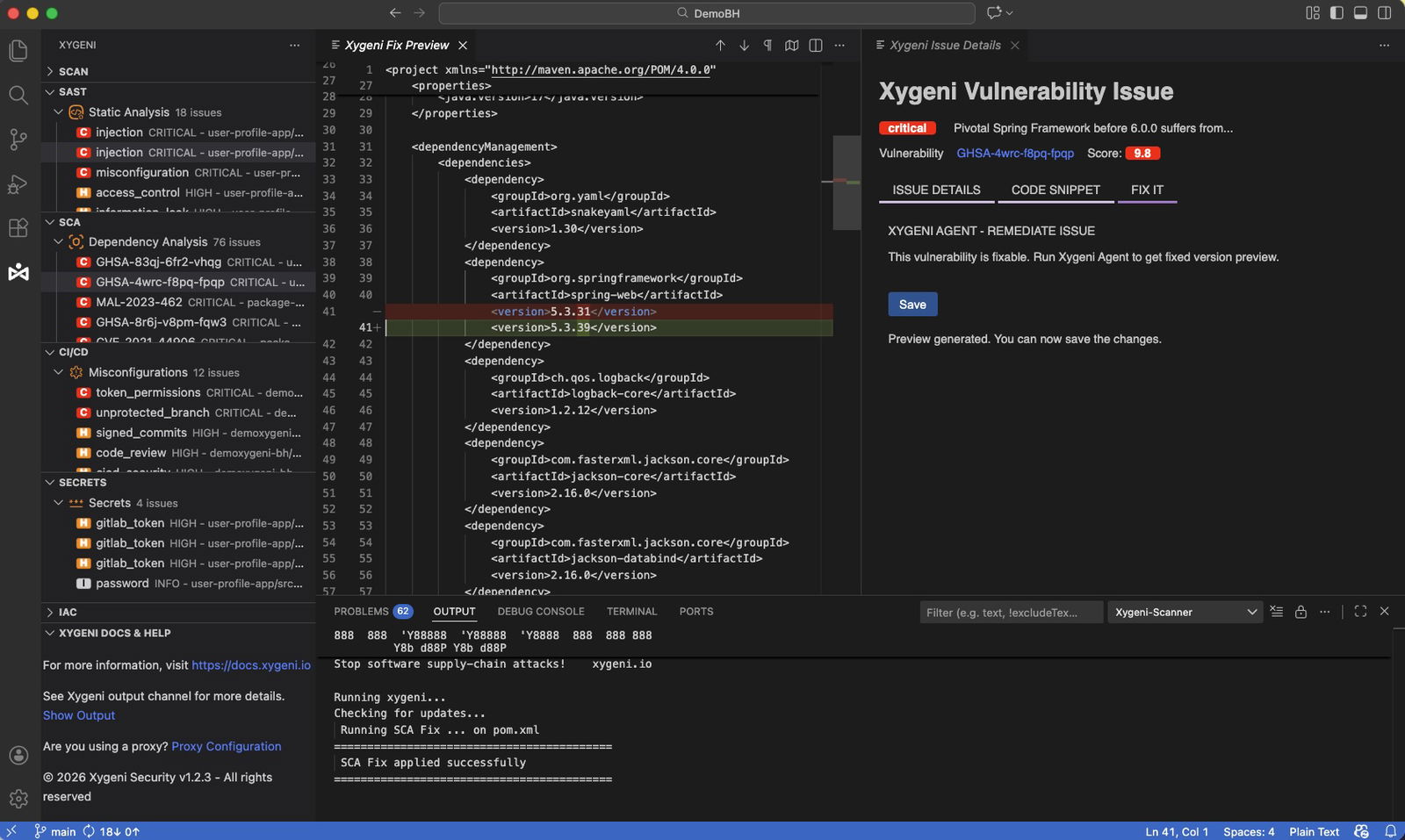
Task: Open the Xygeni-Scanner output channel dropdown
Action: tap(1184, 612)
